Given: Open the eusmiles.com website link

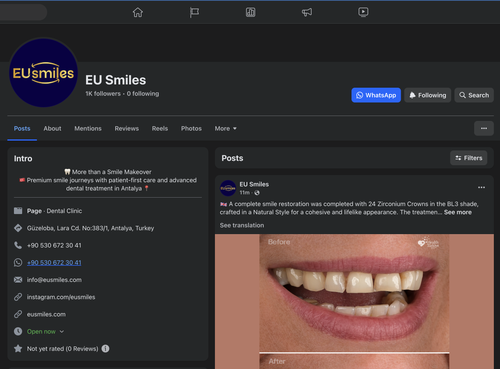Looking at the screenshot, I should 46,314.
